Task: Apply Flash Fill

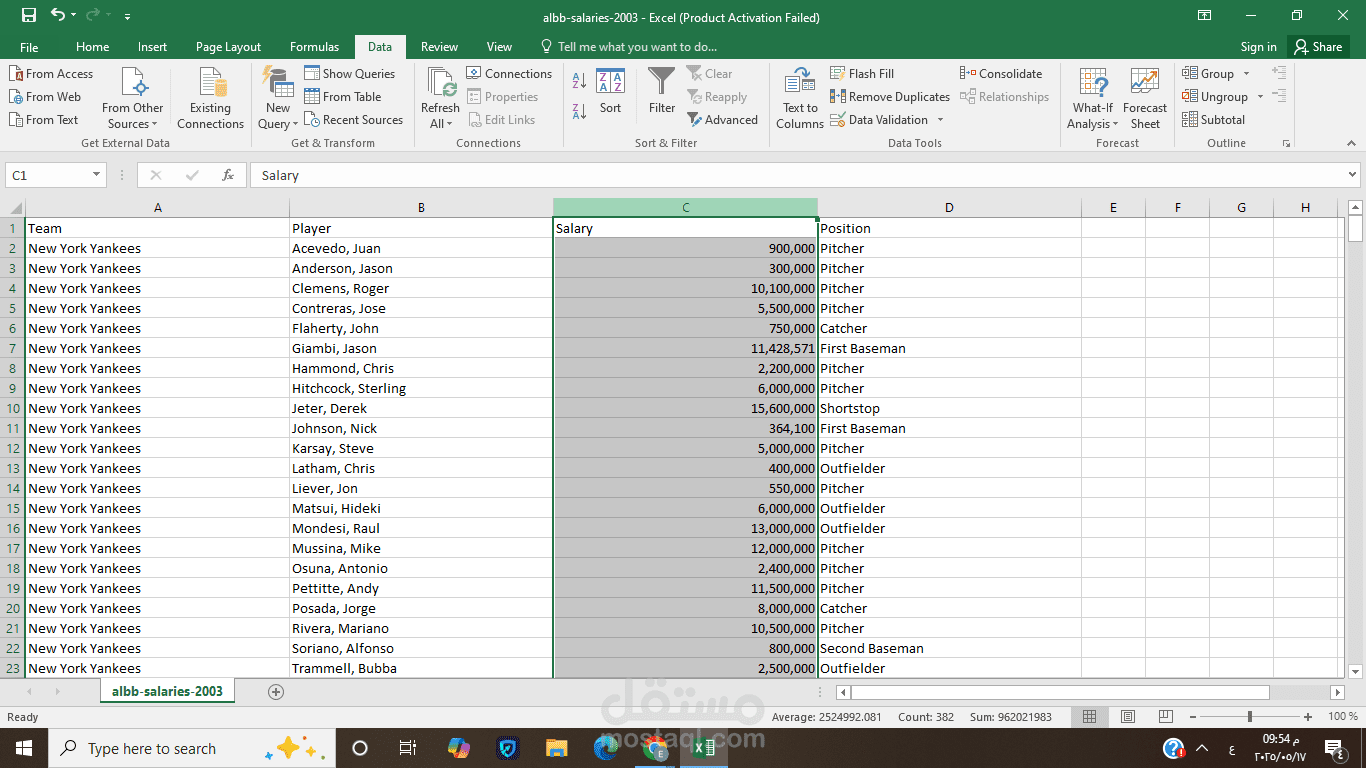Action: pos(862,74)
